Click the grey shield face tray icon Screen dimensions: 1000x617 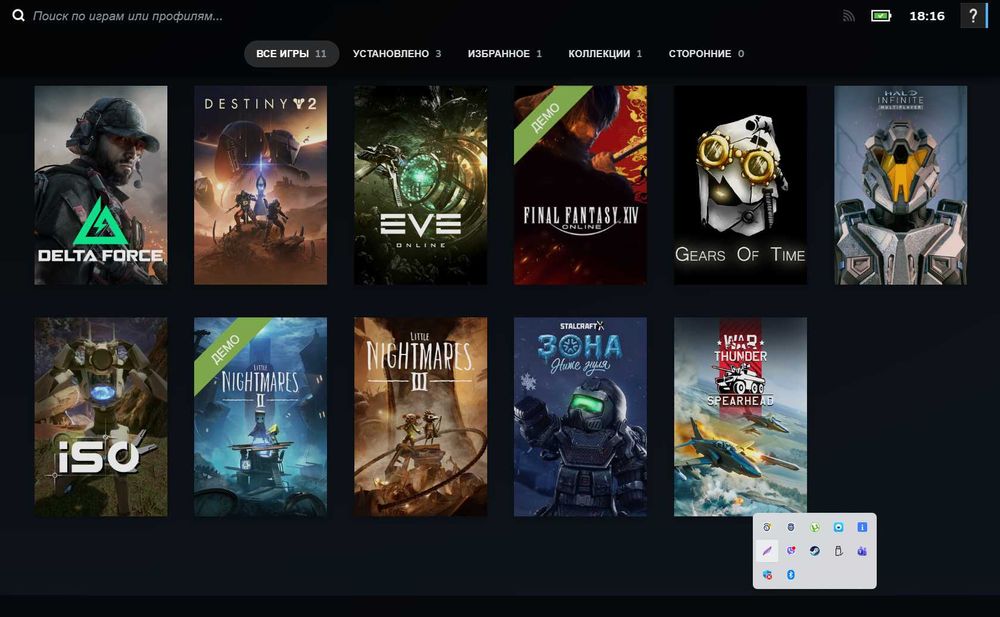click(x=791, y=527)
